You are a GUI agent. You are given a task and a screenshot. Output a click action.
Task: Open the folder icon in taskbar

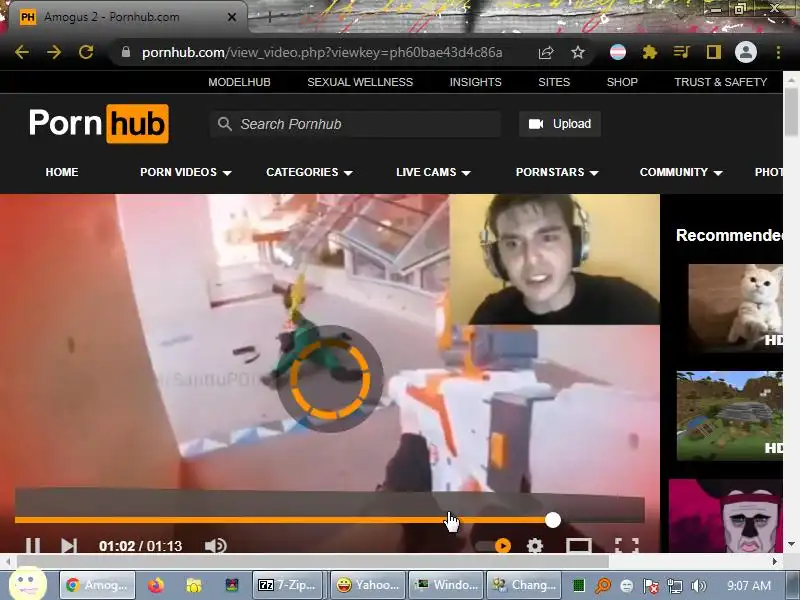tap(194, 585)
